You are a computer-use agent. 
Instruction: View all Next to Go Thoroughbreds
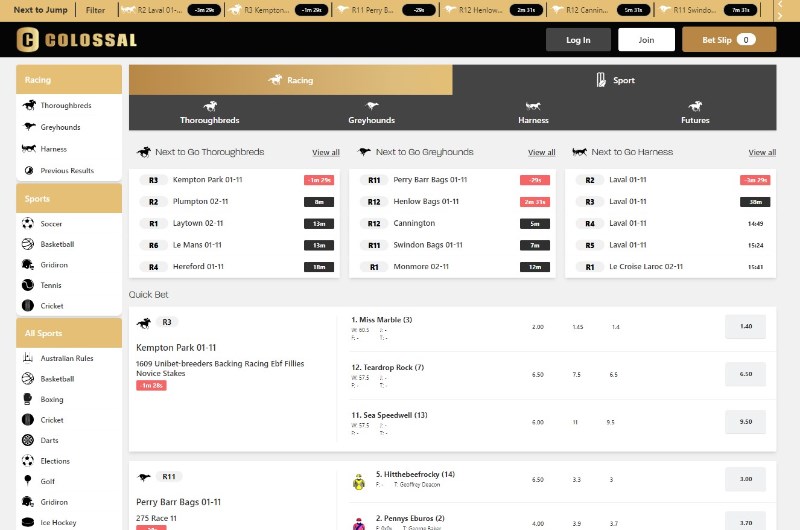tap(326, 153)
